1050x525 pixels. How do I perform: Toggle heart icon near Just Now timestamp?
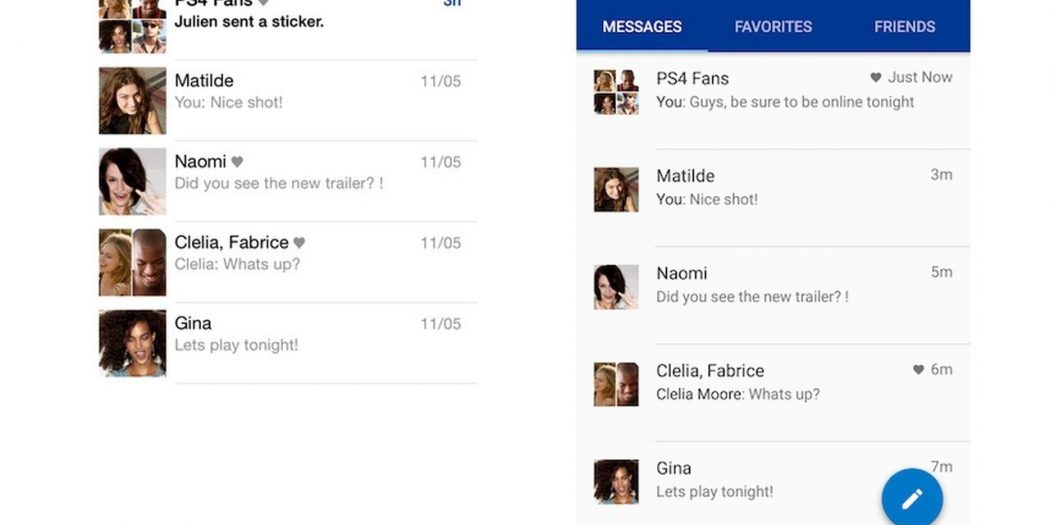[x=876, y=78]
